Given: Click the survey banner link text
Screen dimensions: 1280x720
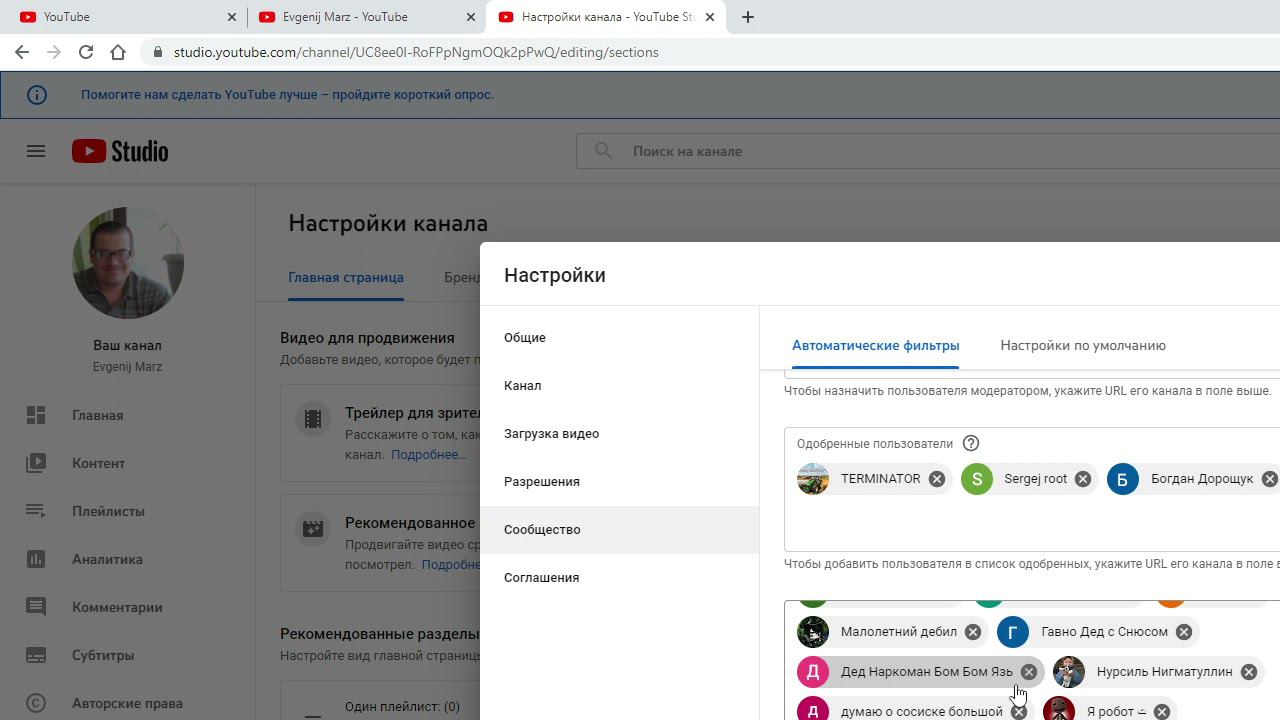Looking at the screenshot, I should pyautogui.click(x=287, y=95).
